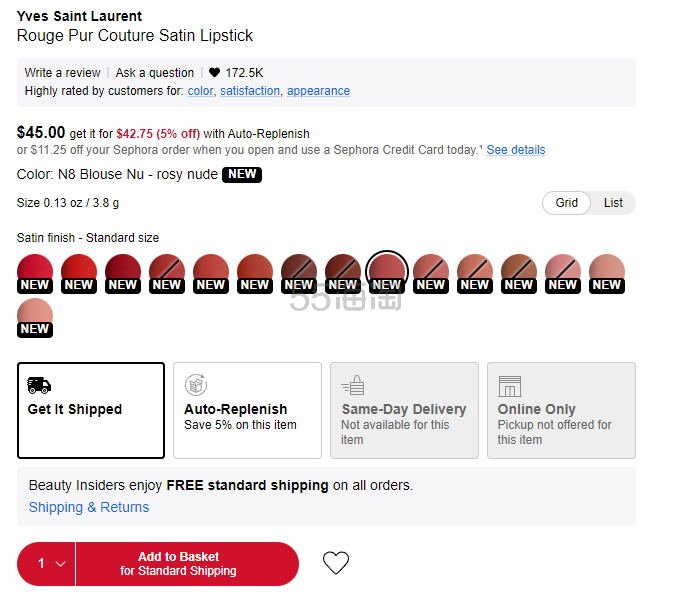Click Ask a question

[x=155, y=73]
